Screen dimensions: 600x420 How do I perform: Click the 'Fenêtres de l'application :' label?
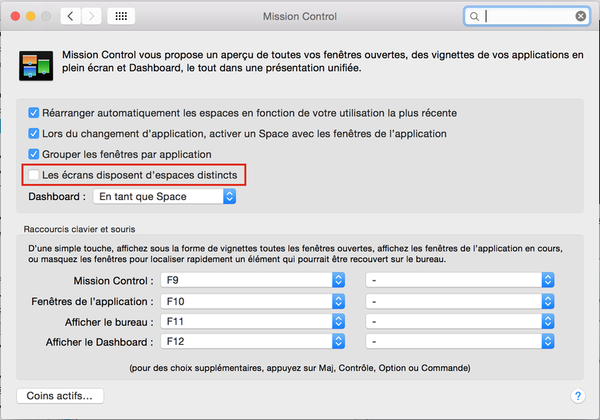click(92, 301)
